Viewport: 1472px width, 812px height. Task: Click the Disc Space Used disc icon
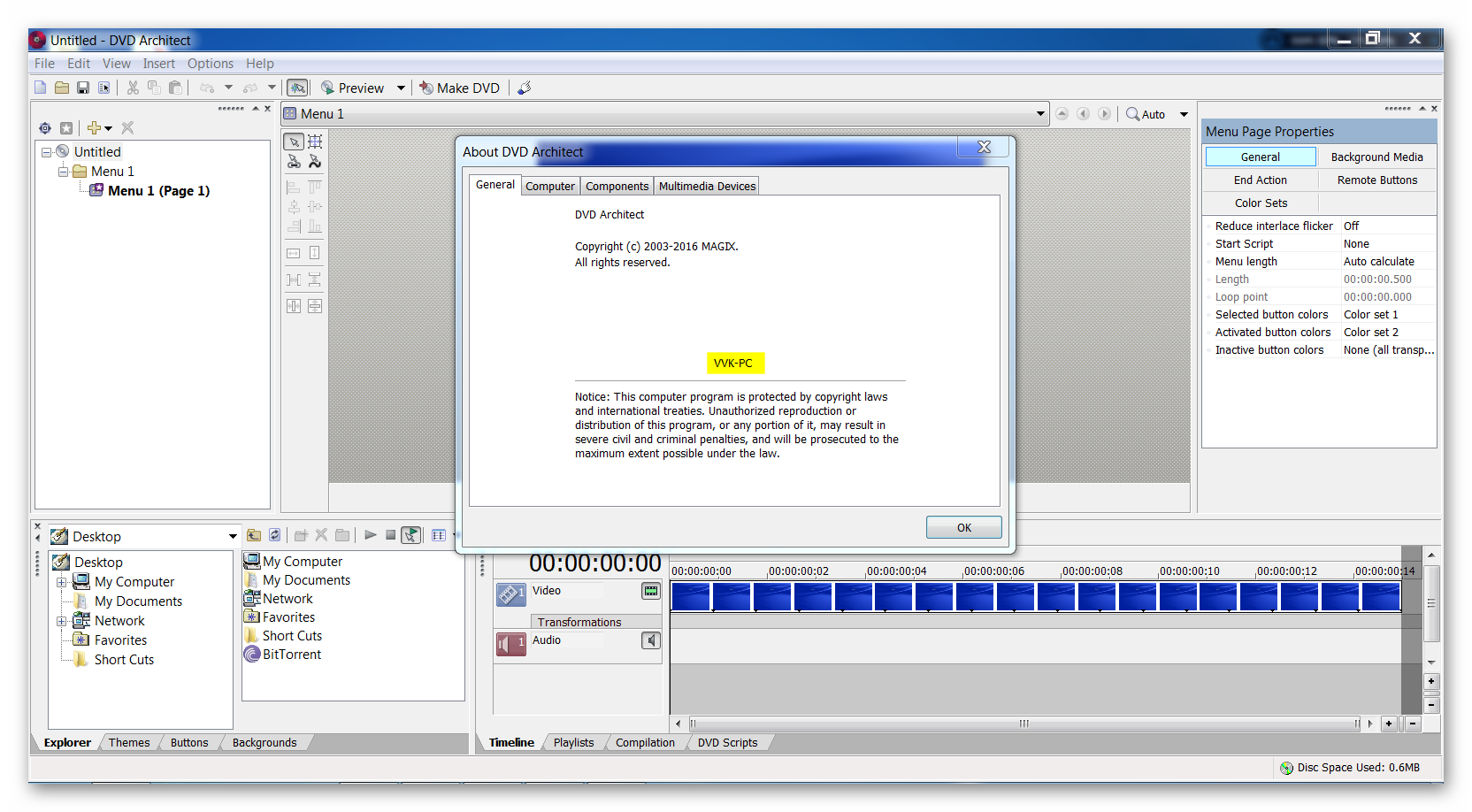tap(1286, 768)
